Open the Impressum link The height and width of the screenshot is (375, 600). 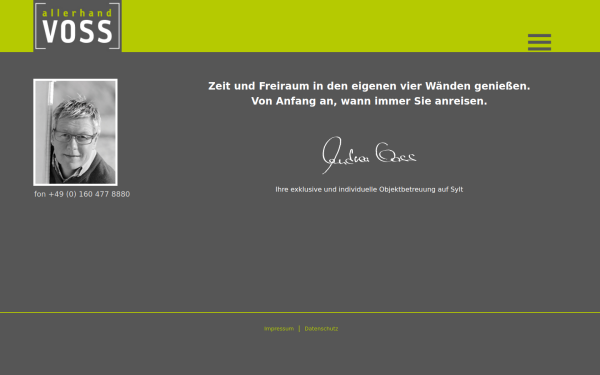click(x=279, y=329)
